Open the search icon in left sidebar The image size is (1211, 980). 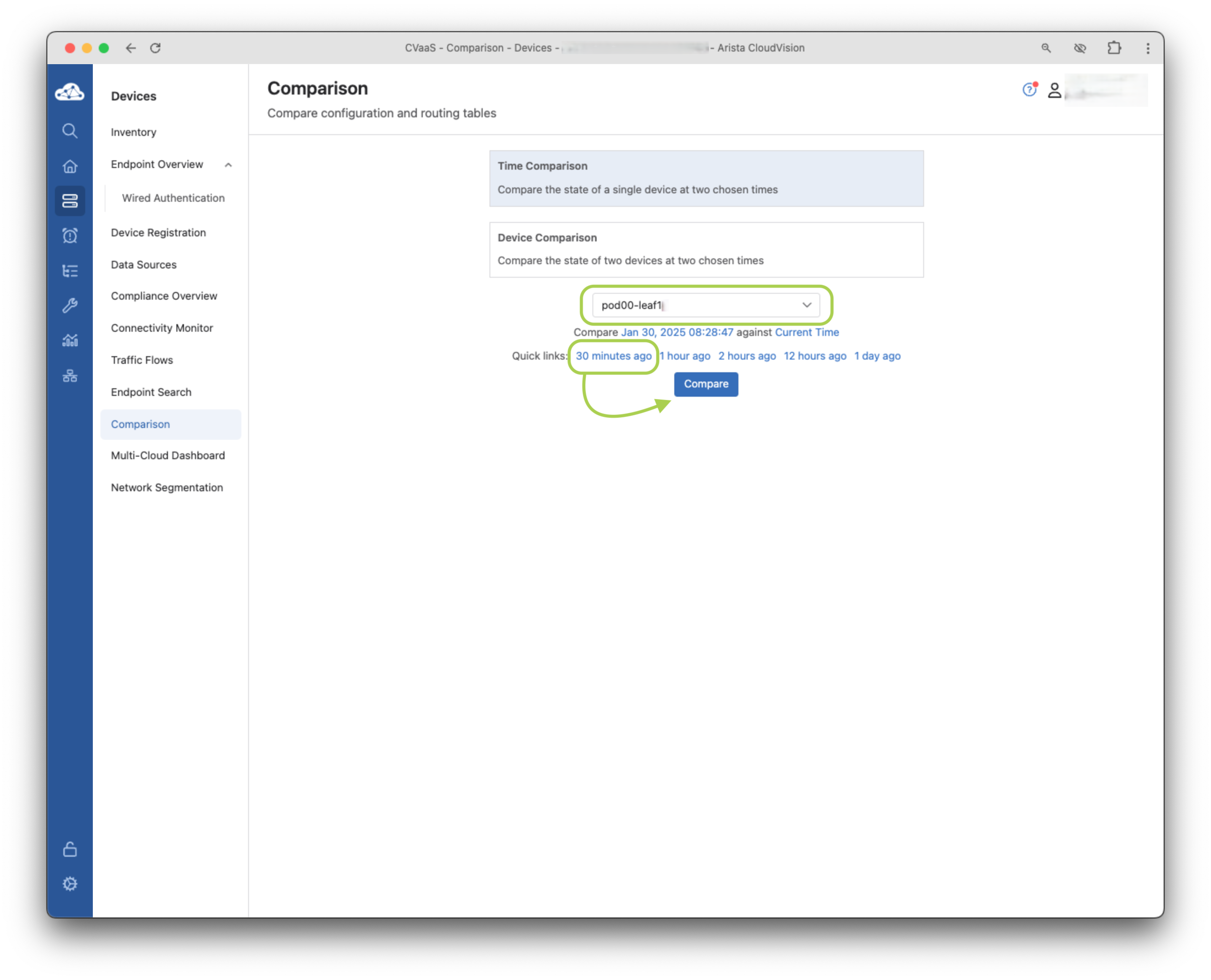(69, 131)
